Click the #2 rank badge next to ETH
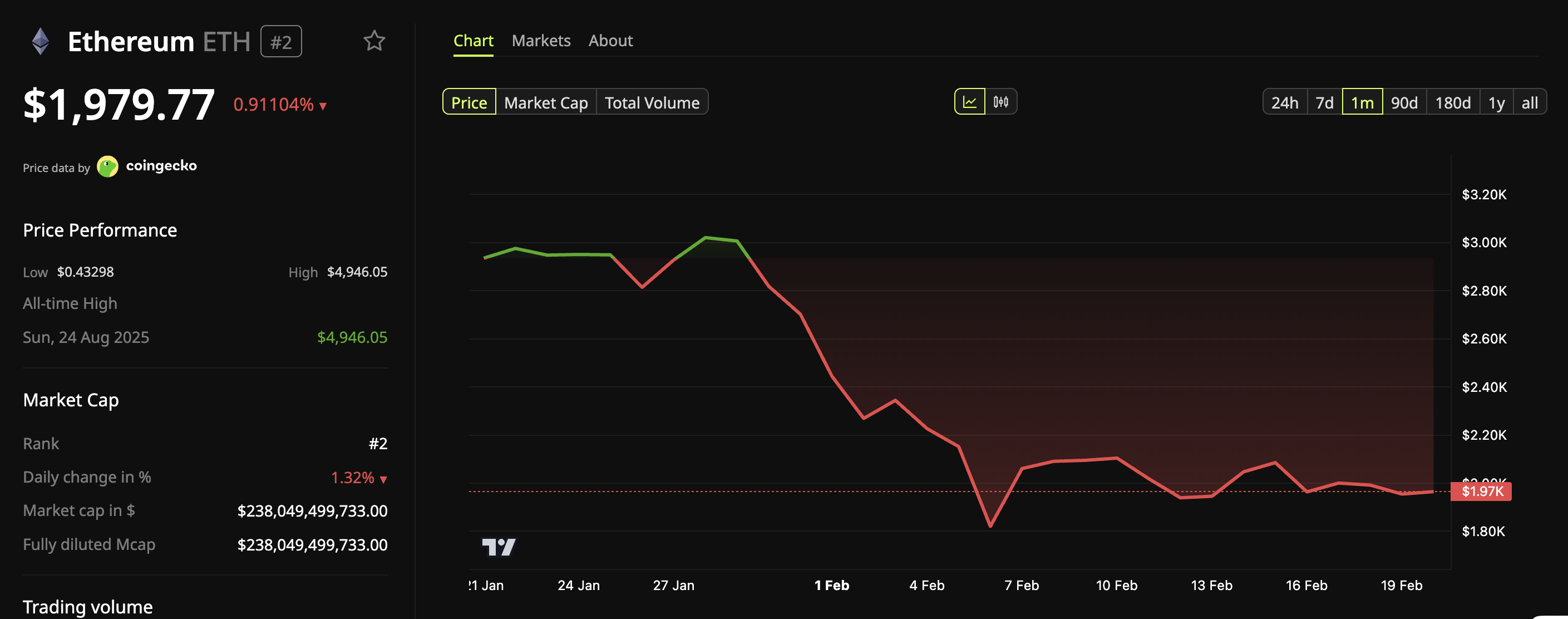Viewport: 1568px width, 619px height. (x=280, y=41)
